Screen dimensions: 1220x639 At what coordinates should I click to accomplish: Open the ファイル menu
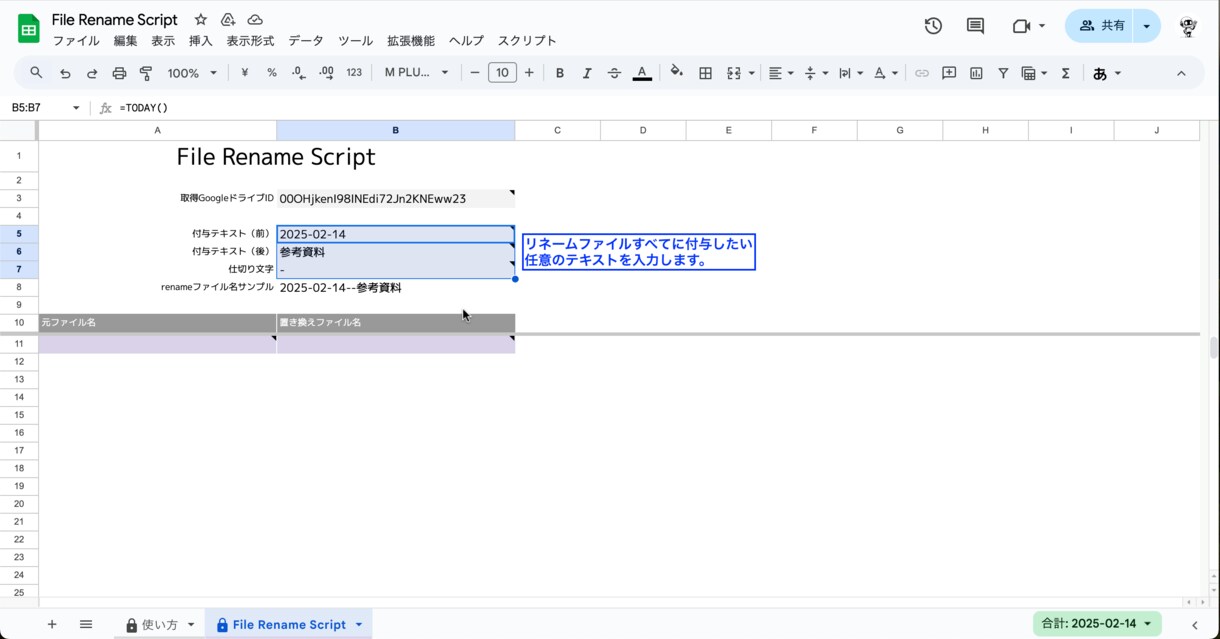(76, 41)
